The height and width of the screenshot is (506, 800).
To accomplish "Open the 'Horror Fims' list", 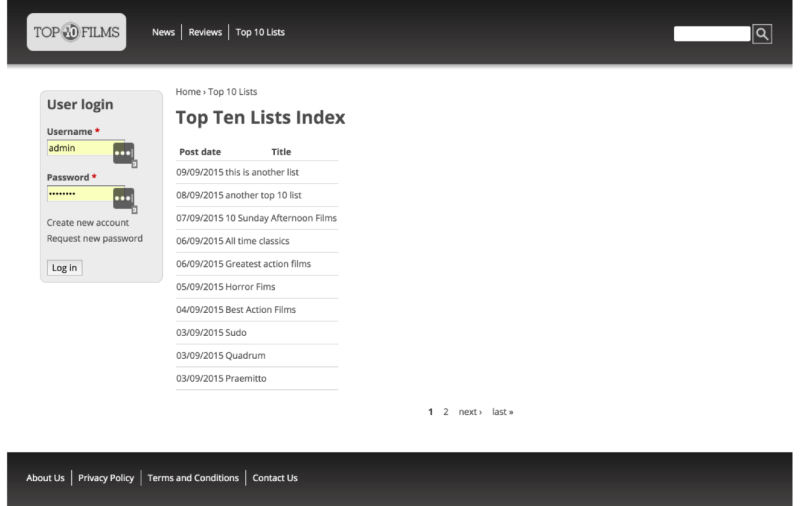I will click(x=251, y=287).
